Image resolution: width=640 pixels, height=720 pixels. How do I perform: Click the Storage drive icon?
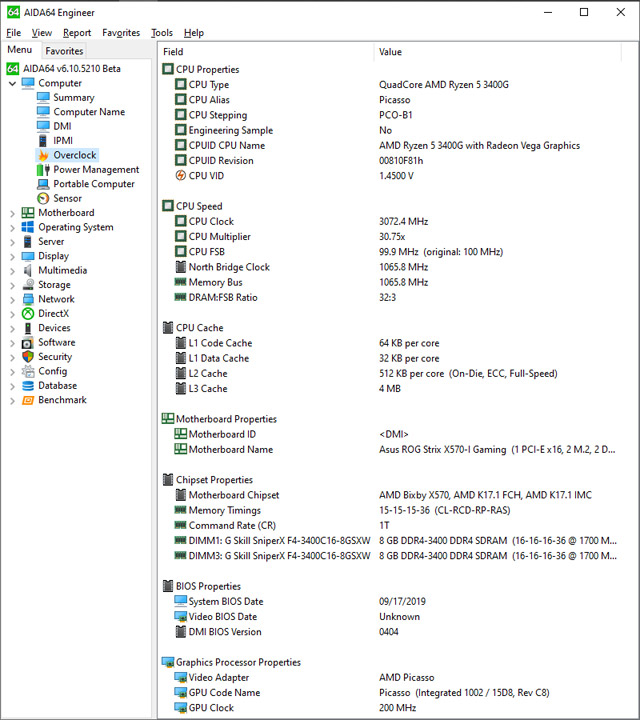tap(28, 285)
